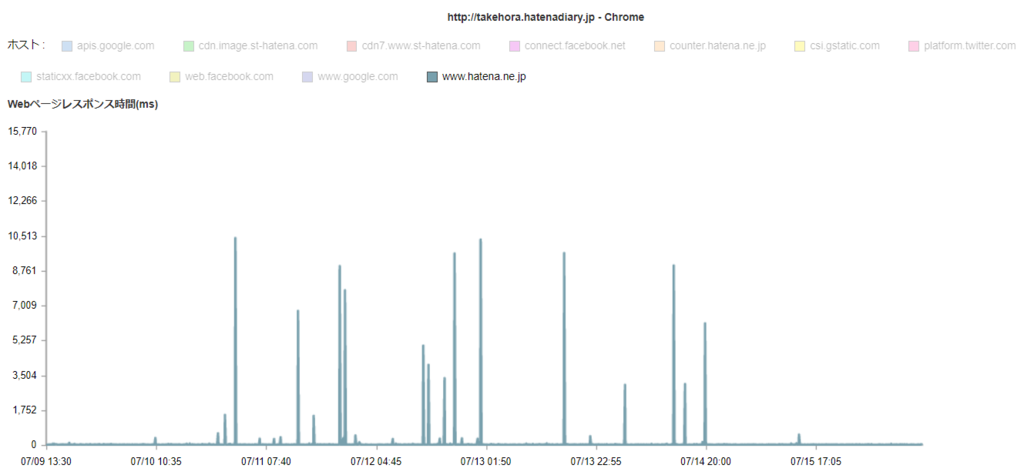Toggle apis.google.com legend color swatch
1024x475 pixels.
click(x=67, y=46)
